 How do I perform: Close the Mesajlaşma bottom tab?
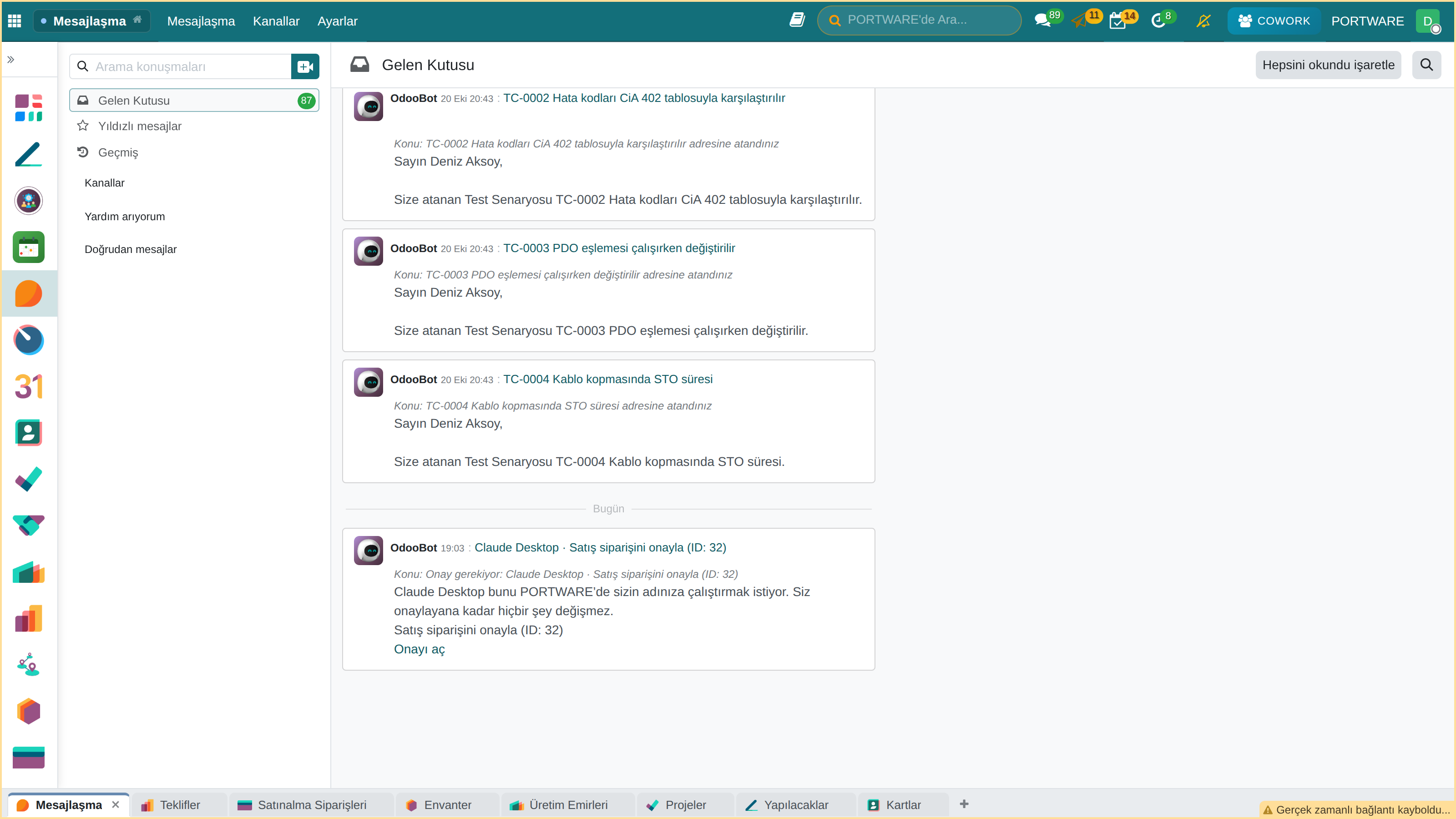click(116, 804)
